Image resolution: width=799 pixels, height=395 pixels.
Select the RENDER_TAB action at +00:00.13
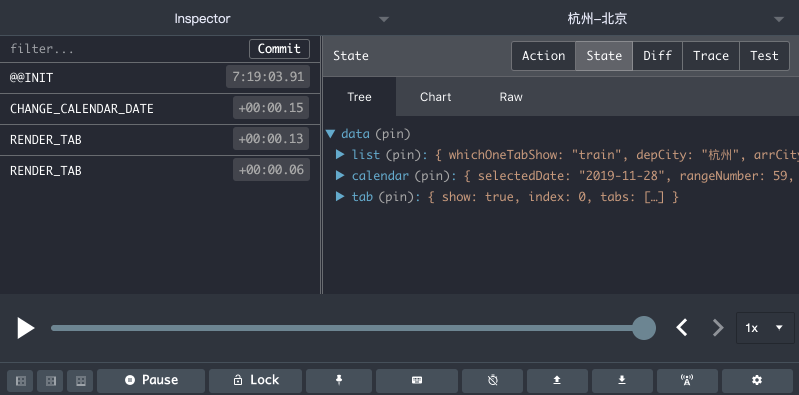click(159, 140)
